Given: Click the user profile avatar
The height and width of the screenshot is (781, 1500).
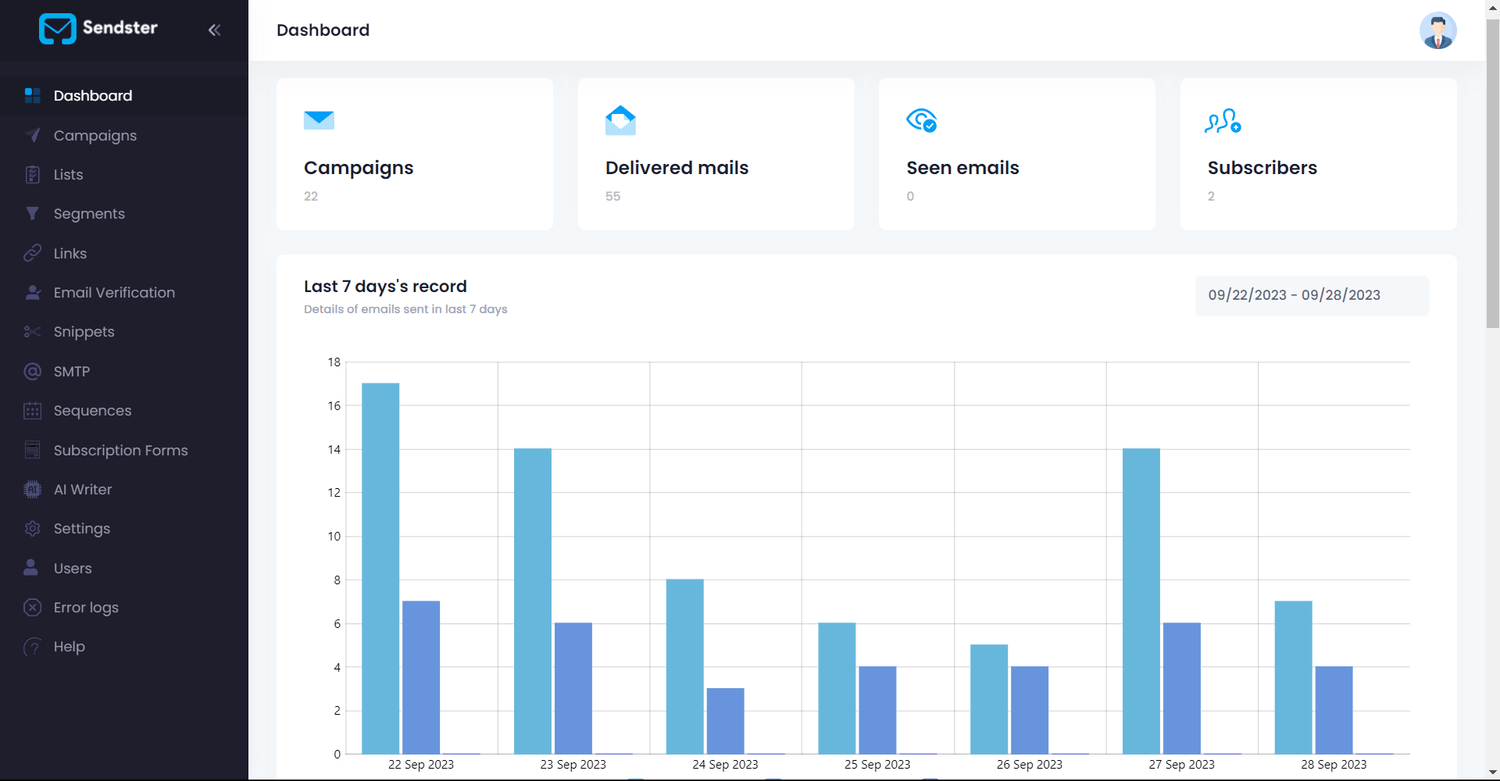Looking at the screenshot, I should [1438, 31].
